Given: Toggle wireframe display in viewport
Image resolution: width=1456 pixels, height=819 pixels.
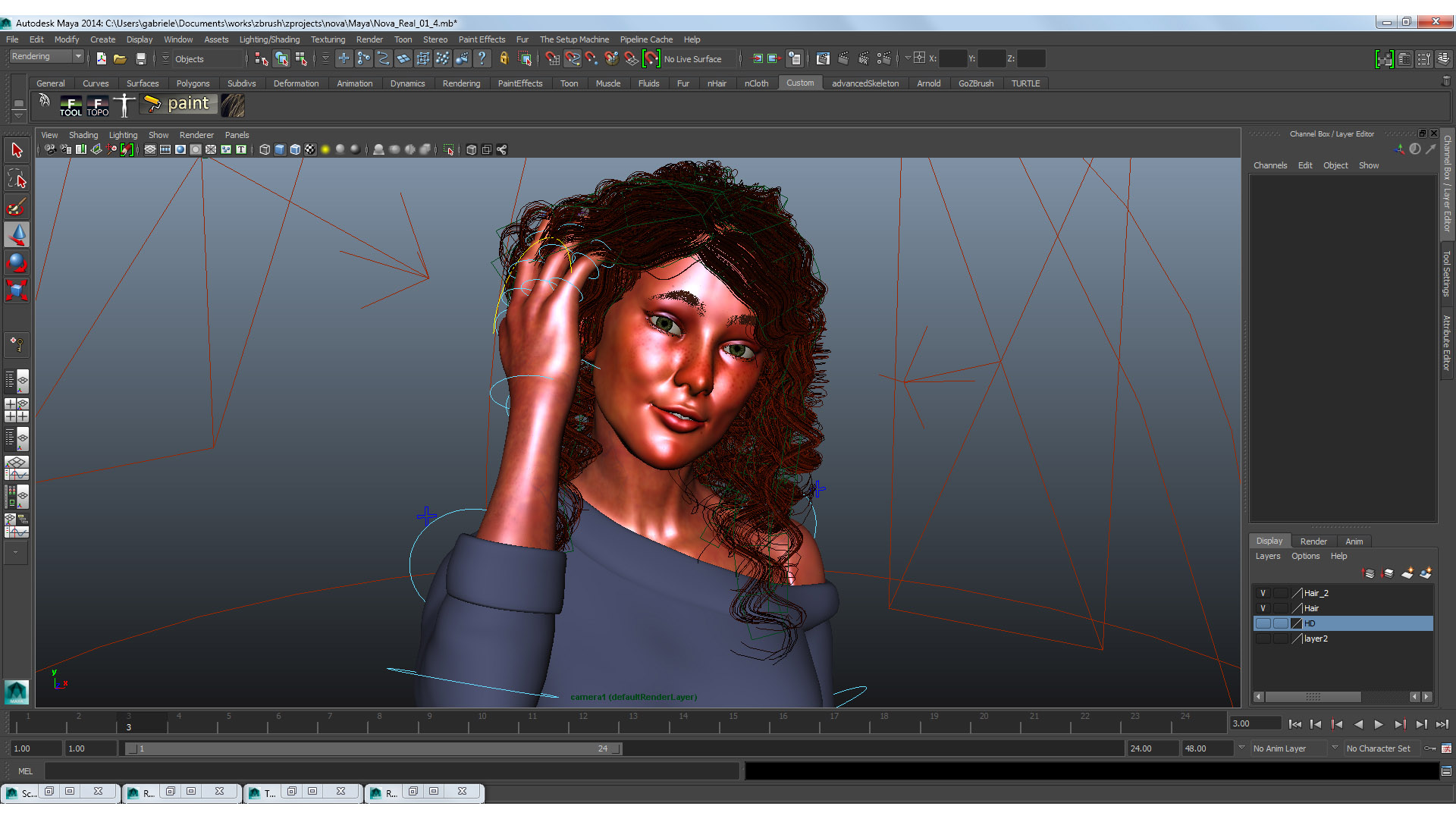Looking at the screenshot, I should 265,149.
